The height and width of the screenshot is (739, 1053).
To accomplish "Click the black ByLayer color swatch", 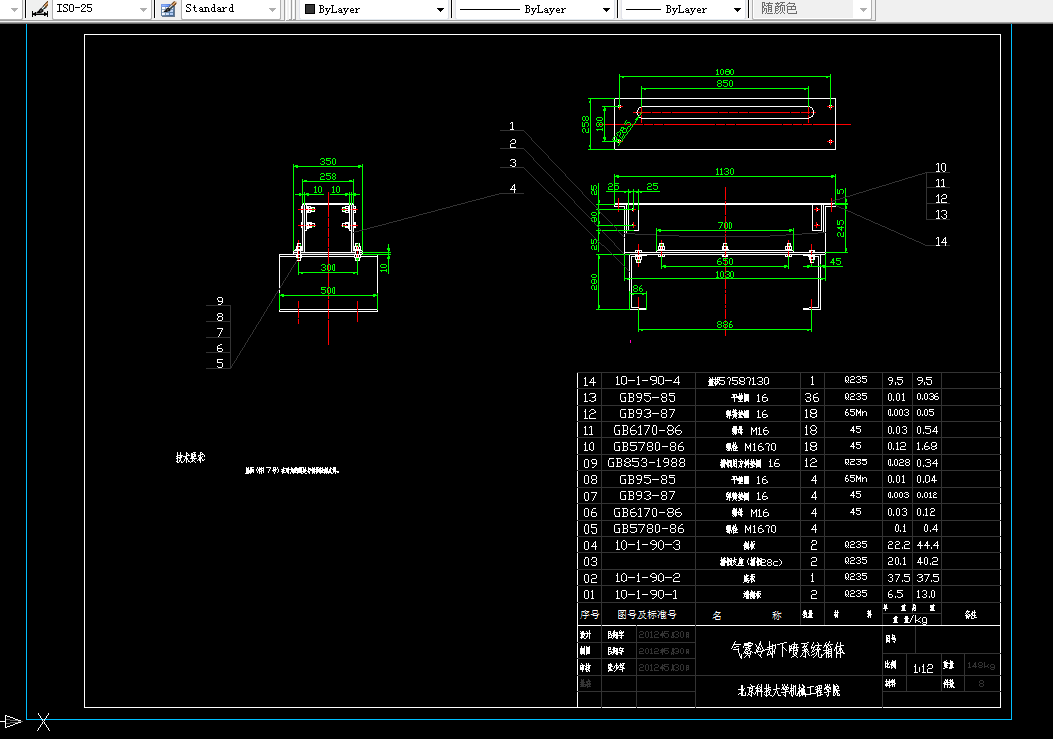I will 309,9.
